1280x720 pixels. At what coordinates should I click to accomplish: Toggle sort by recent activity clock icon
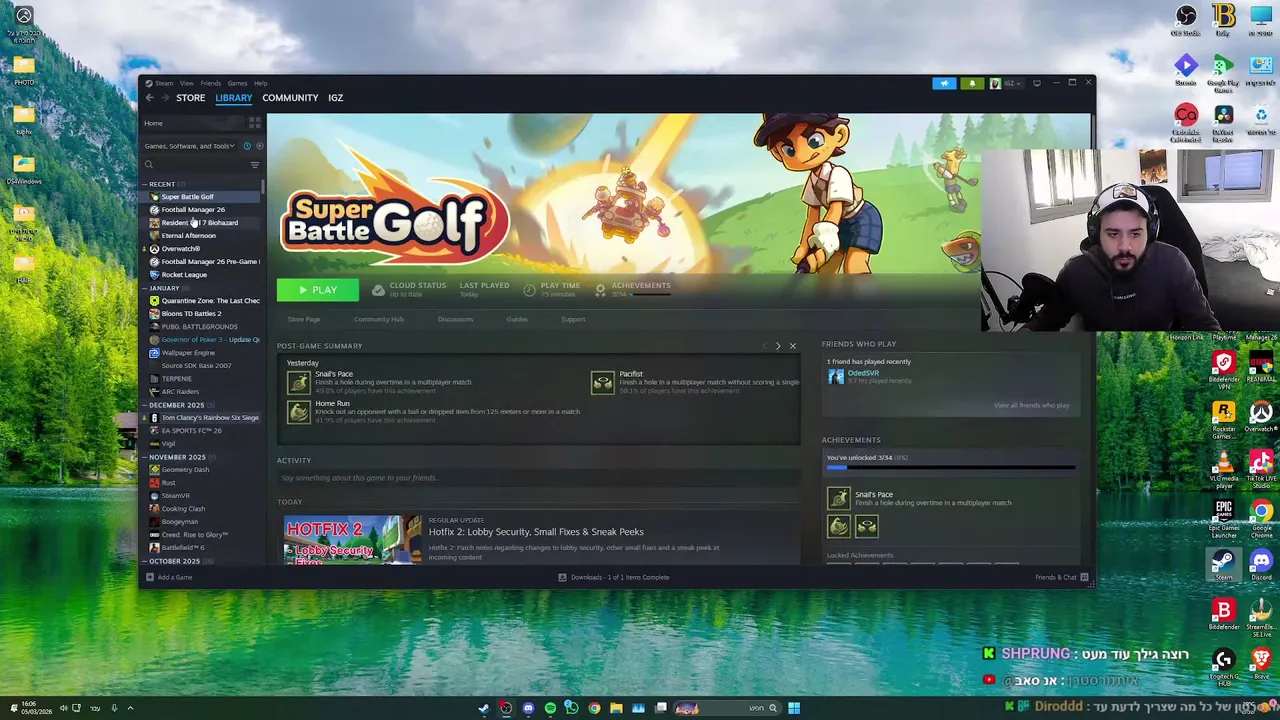click(x=247, y=146)
